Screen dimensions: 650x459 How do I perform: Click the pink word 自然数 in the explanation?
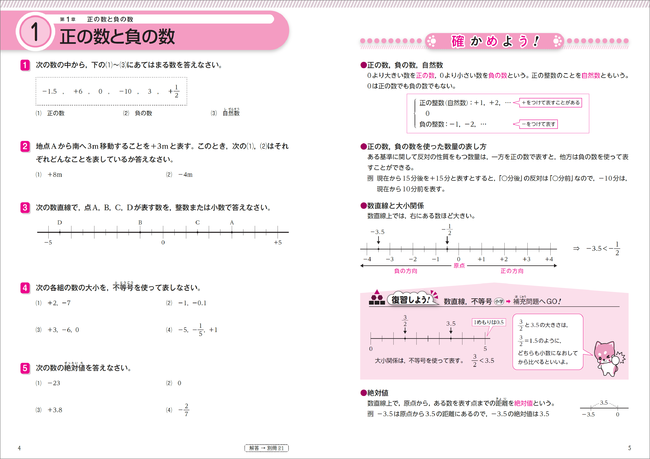[x=591, y=75]
